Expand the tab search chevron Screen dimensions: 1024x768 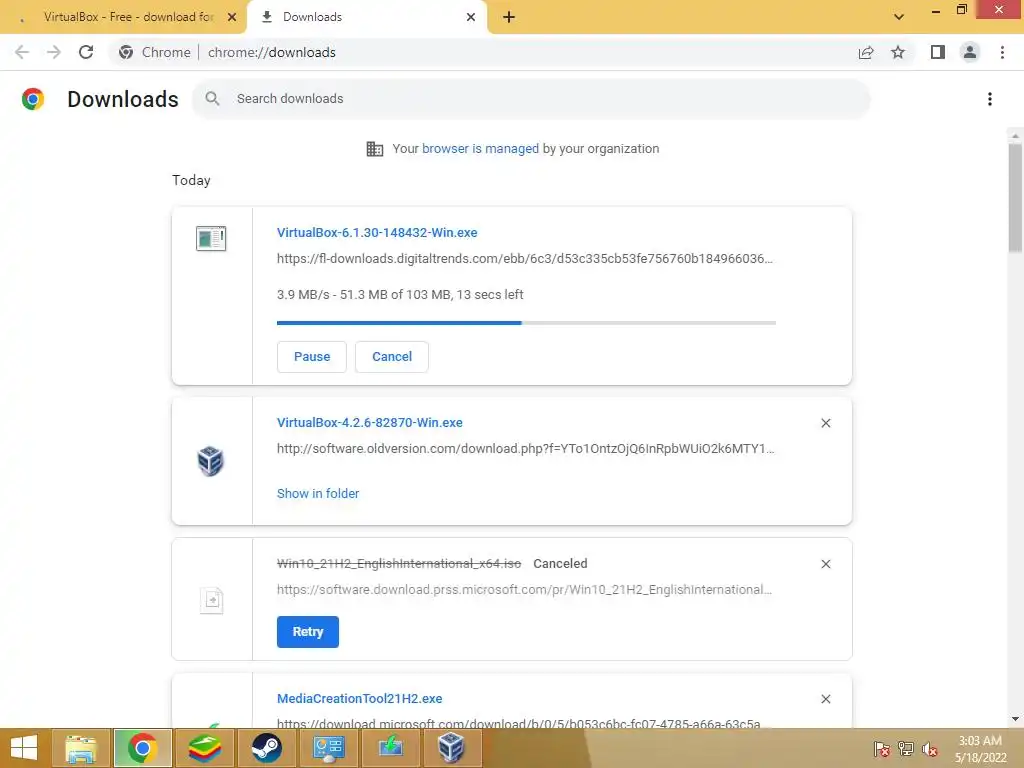pos(899,17)
